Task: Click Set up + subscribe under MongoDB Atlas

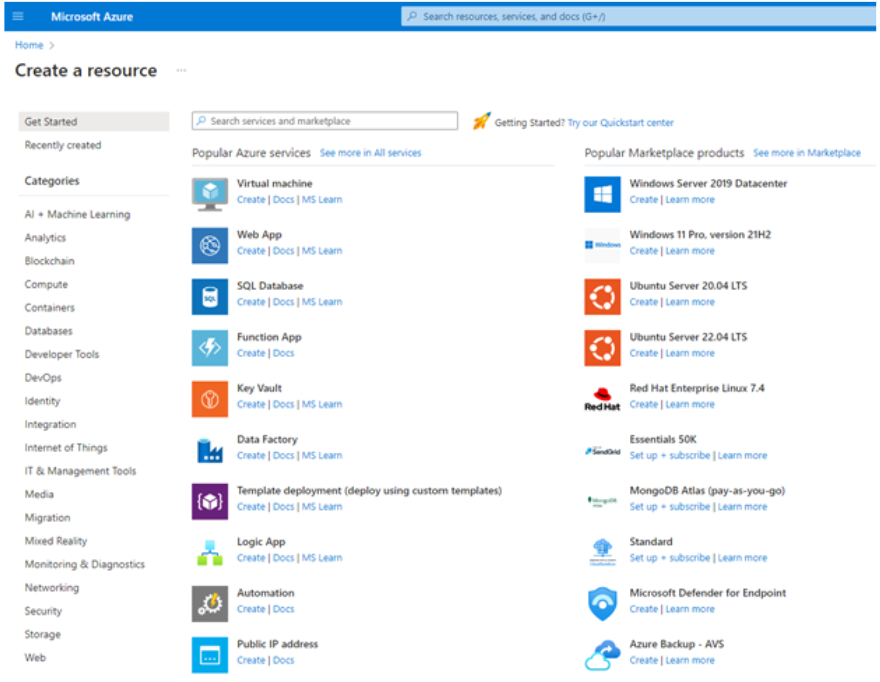Action: click(670, 506)
